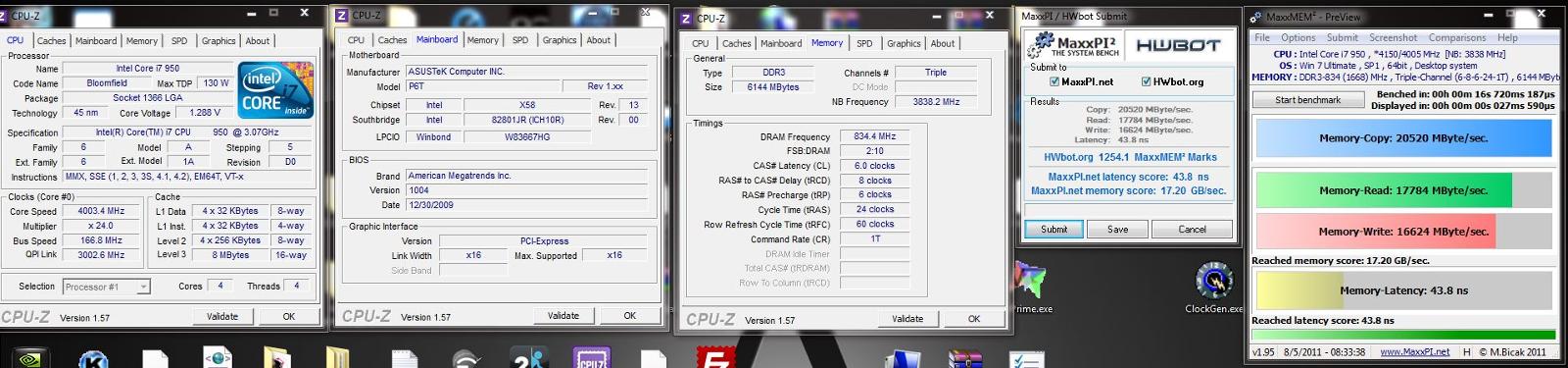Click the Code Name value Bloomfield
Image resolution: width=1568 pixels, height=368 pixels.
[107, 83]
